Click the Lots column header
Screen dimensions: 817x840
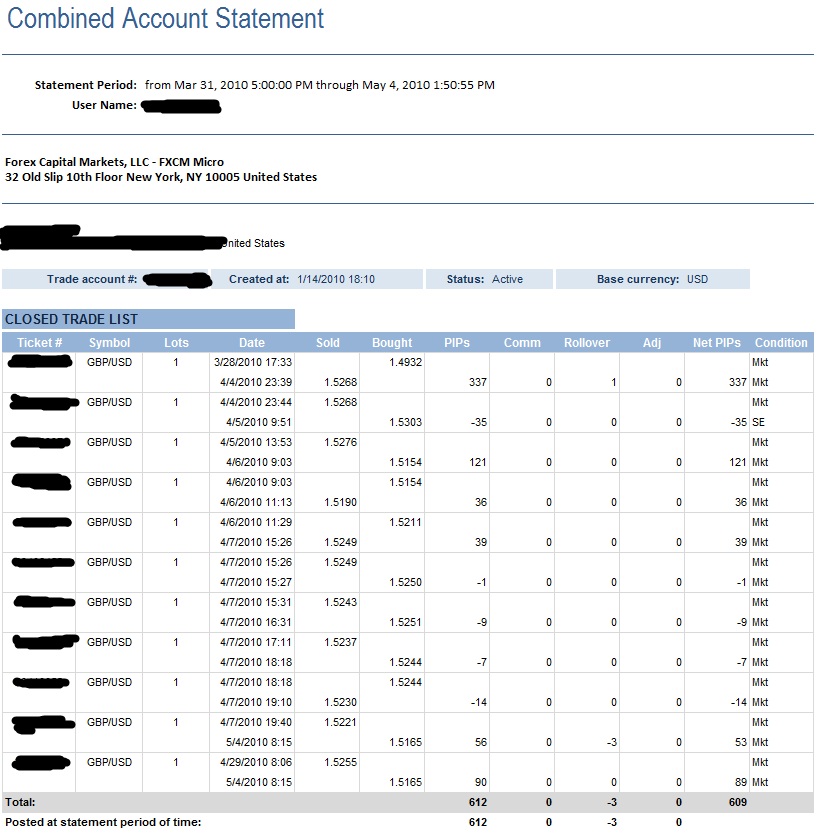pos(176,343)
